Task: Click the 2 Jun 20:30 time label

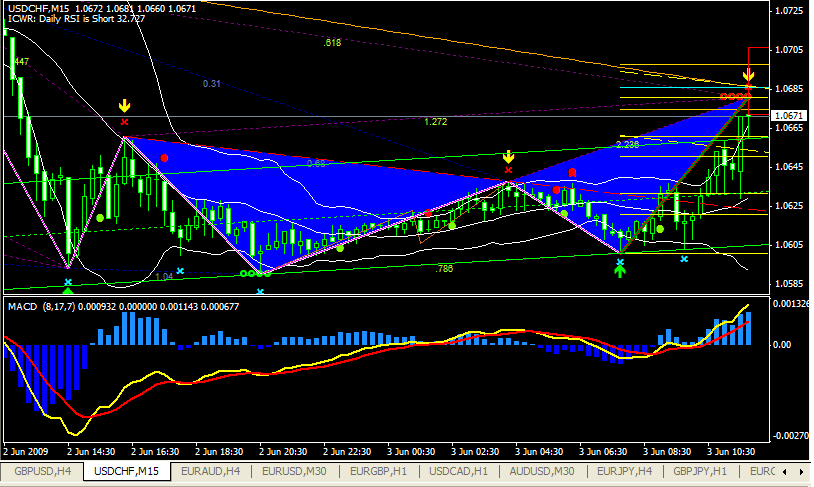Action: coord(283,452)
